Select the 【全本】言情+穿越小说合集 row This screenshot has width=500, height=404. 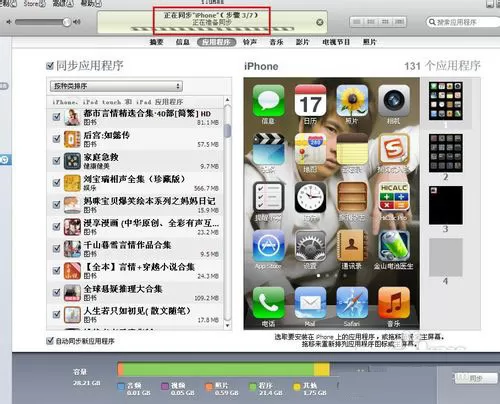(136, 271)
